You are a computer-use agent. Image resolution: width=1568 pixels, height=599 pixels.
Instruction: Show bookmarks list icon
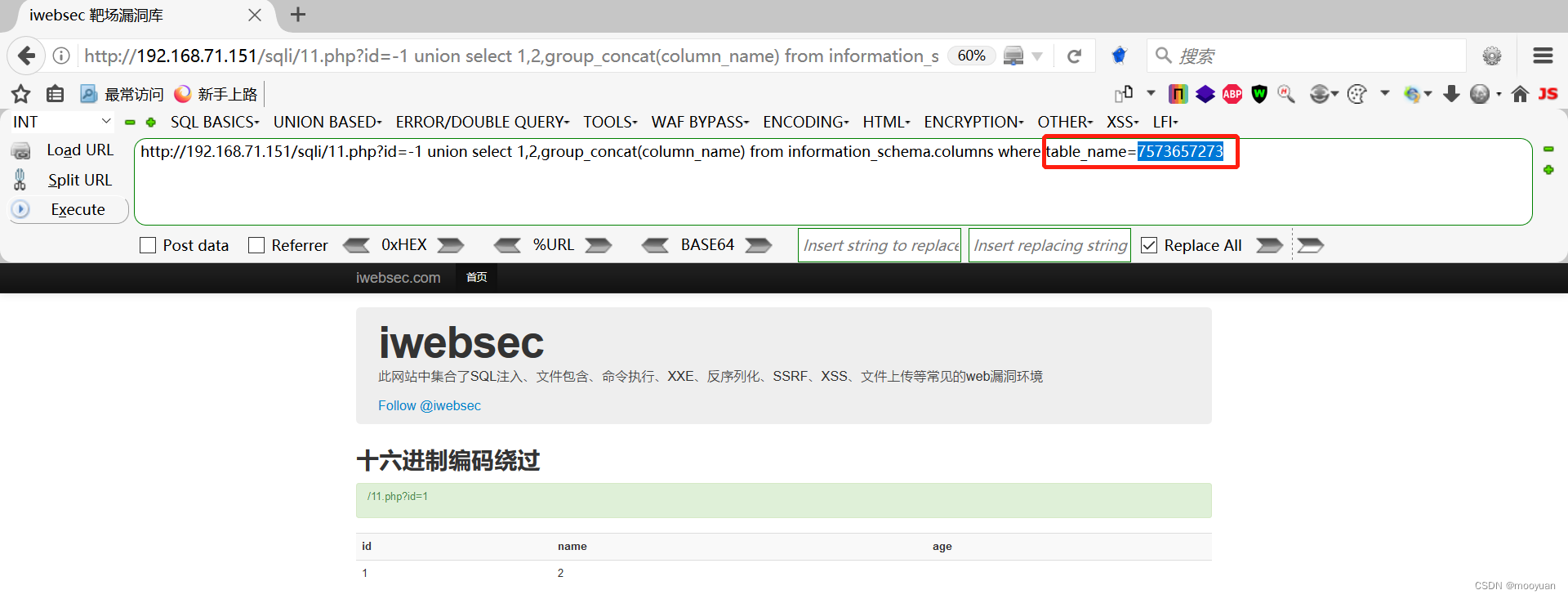pyautogui.click(x=55, y=94)
